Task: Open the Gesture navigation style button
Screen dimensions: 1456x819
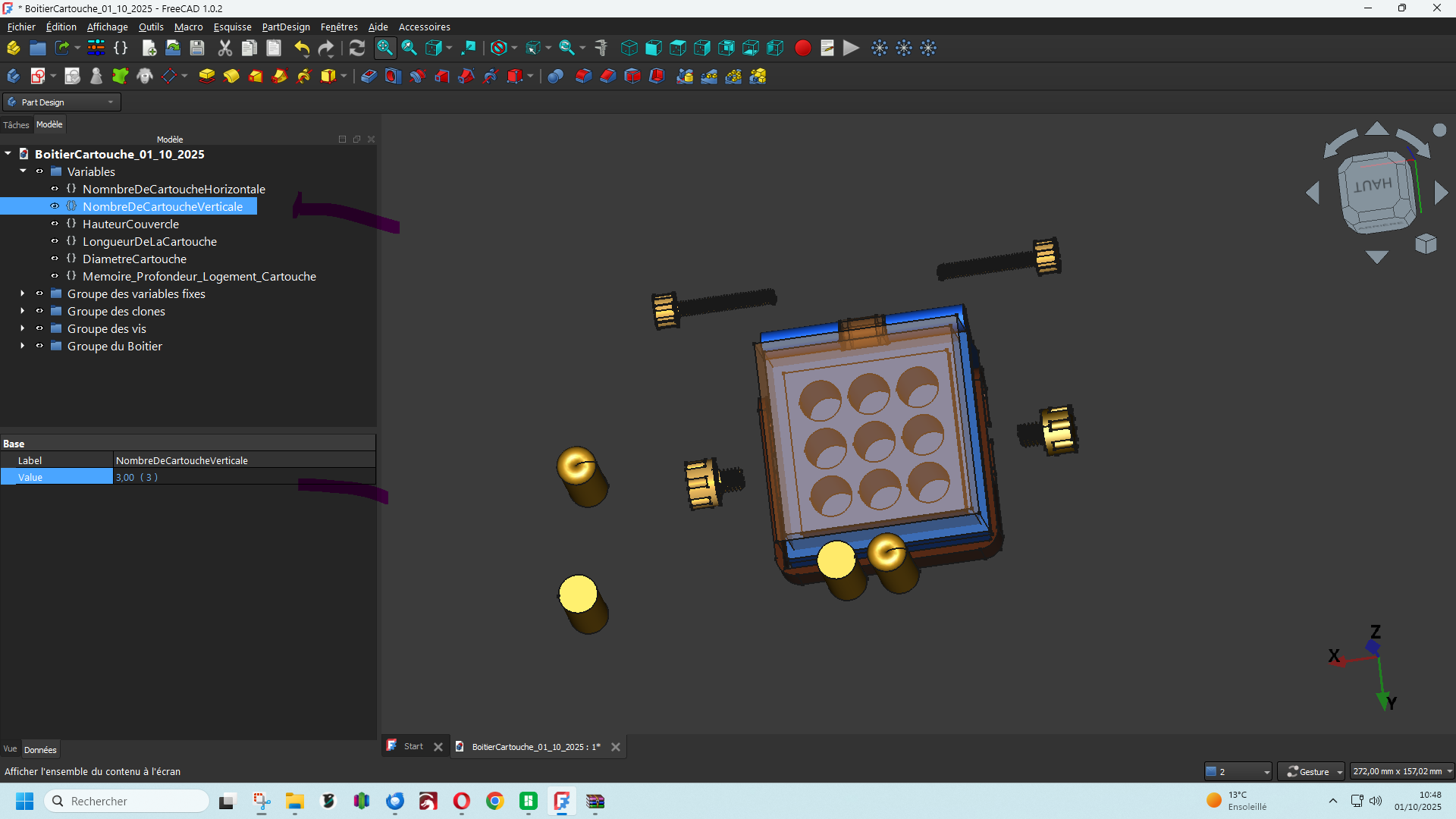Action: (1310, 771)
